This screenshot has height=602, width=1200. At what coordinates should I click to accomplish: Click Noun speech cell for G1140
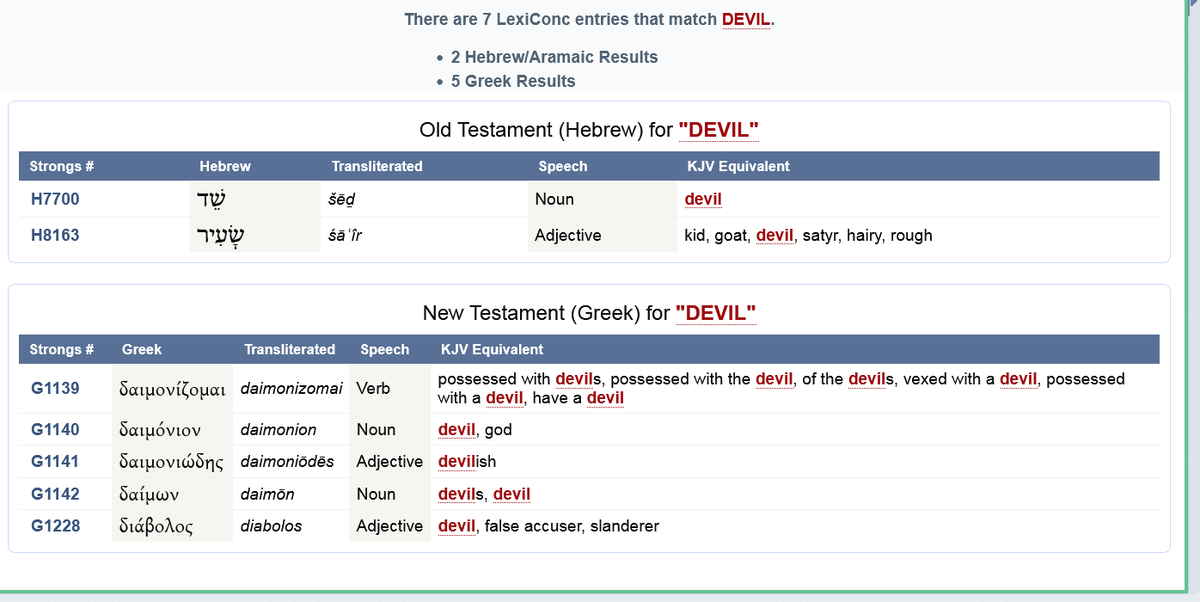(x=376, y=429)
